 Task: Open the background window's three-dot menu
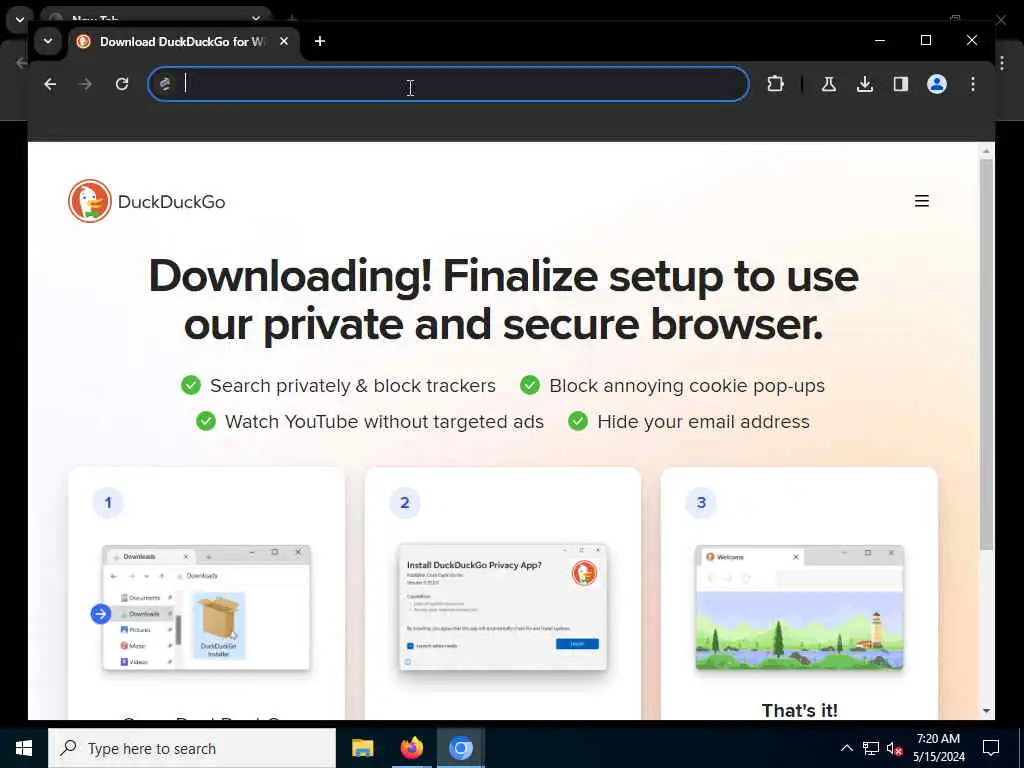[1002, 63]
